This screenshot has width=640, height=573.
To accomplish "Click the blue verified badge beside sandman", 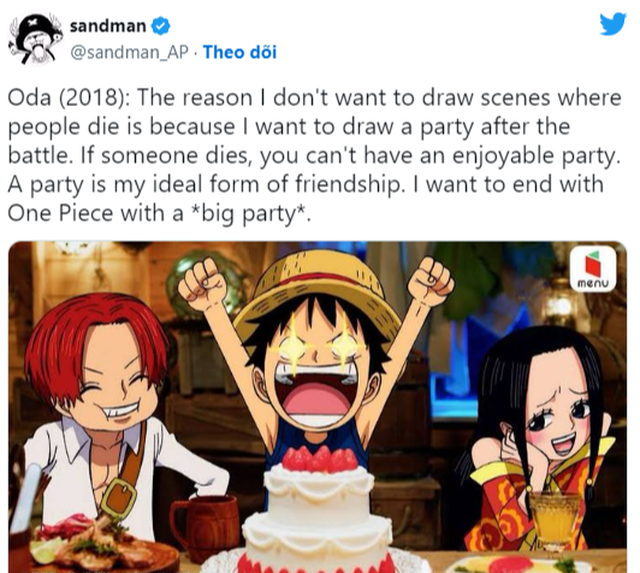I will coord(161,26).
